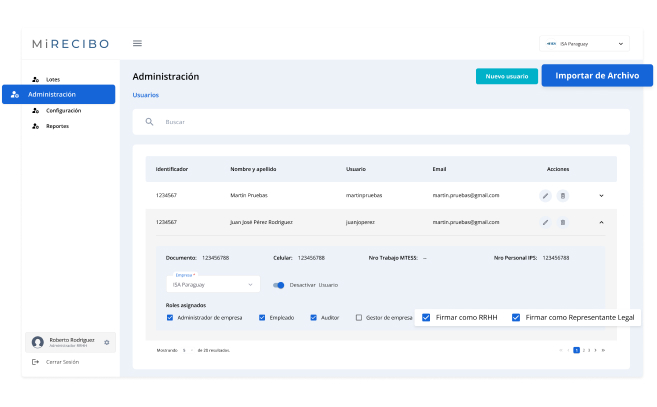657x407 pixels.
Task: Open settings gear beside Roberto Rodriguez
Action: pos(107,342)
